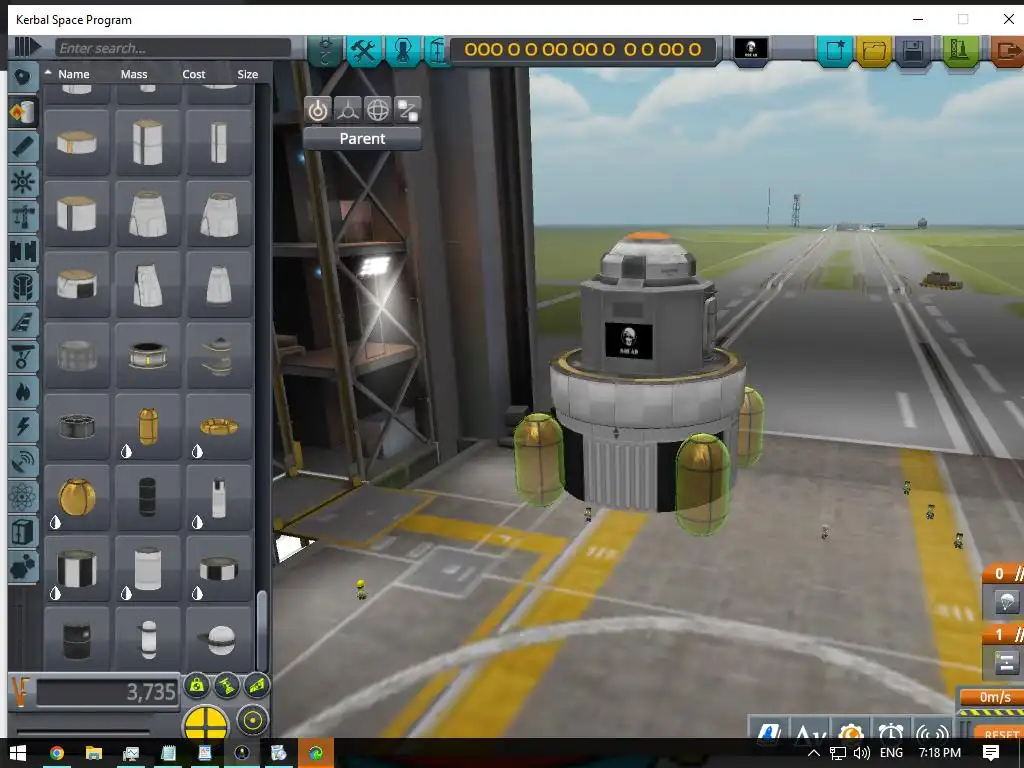1024x768 pixels.
Task: Open the volume control in tray
Action: tap(861, 753)
